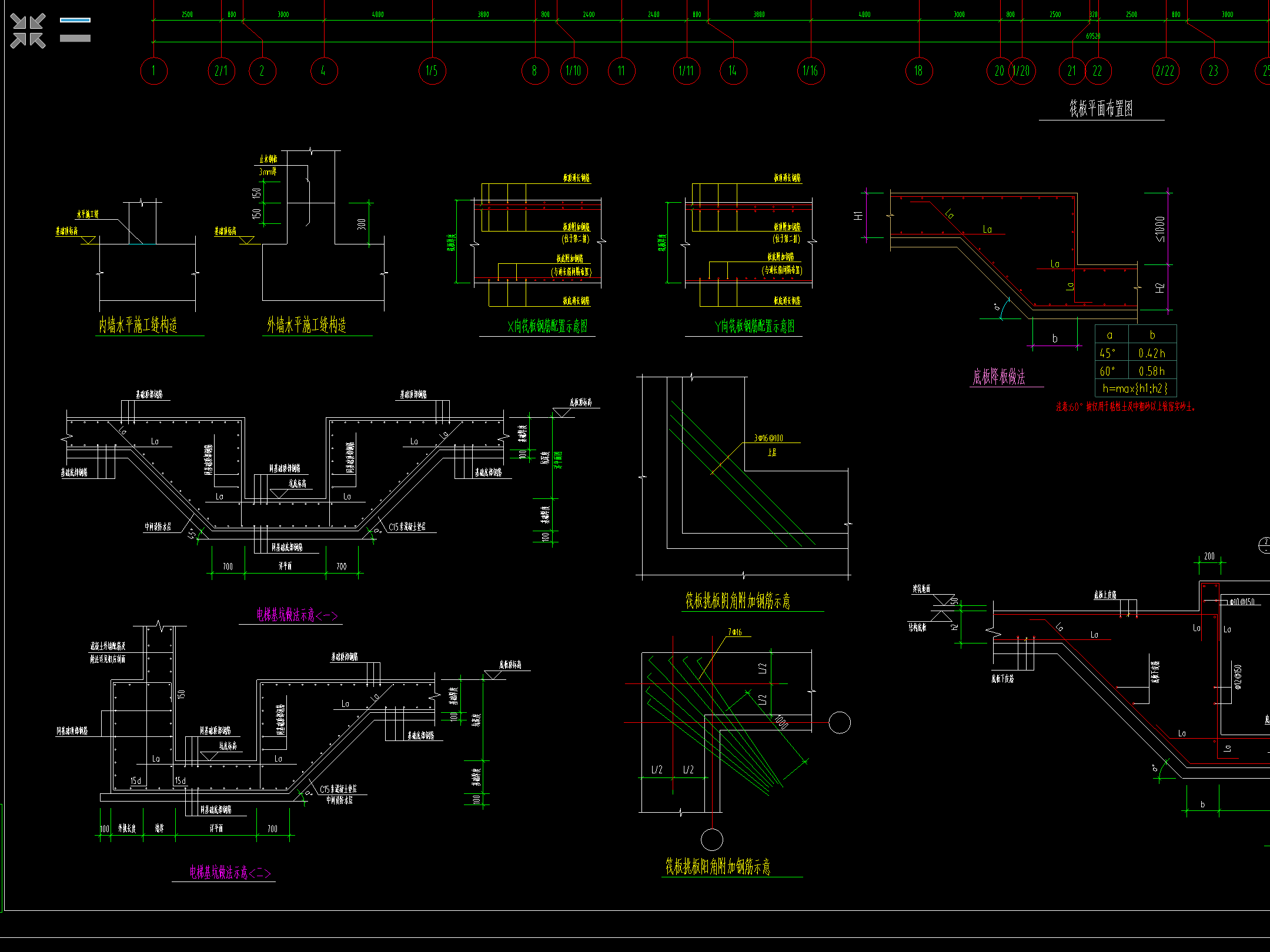Select axis bubble 14
The height and width of the screenshot is (952, 1270).
coord(733,71)
